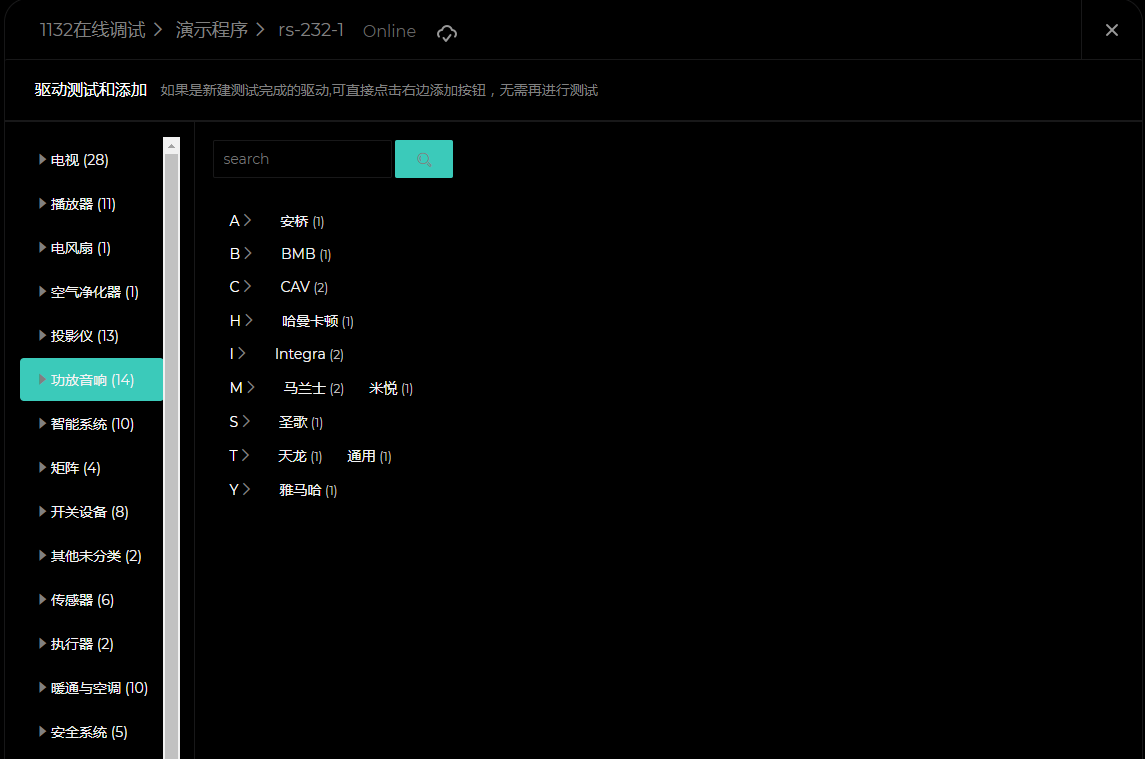Click the rs-232-1 breadcrumb
Viewport: 1145px width, 759px height.
point(311,30)
